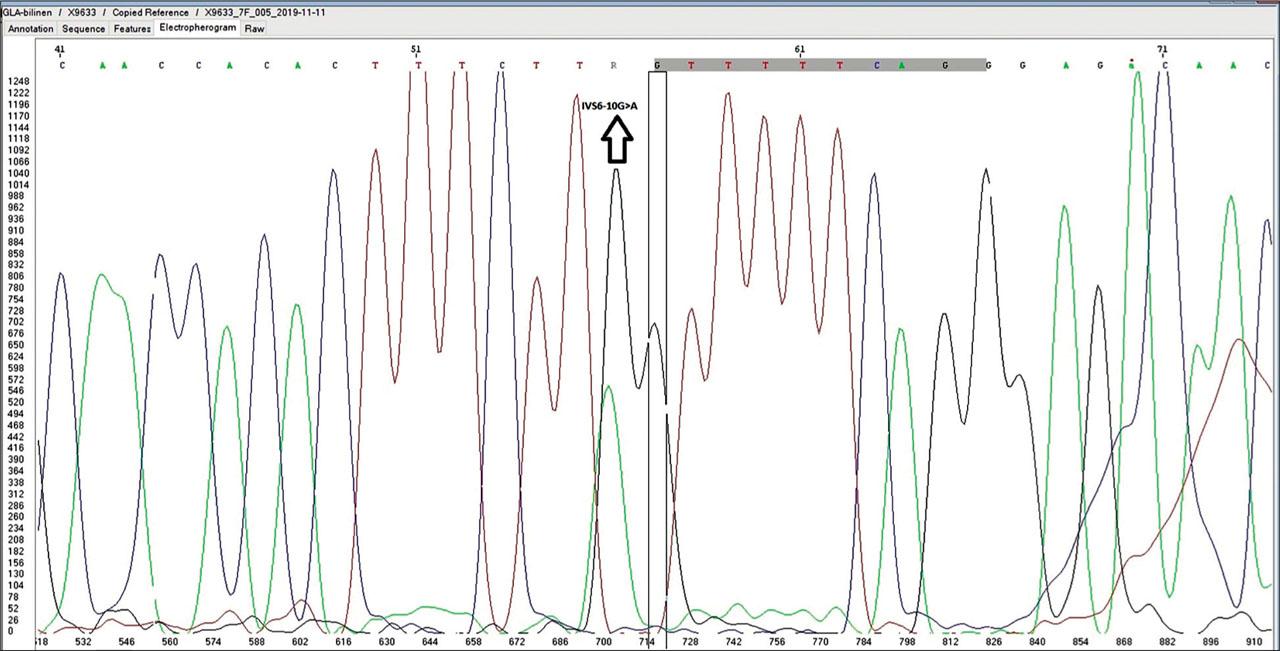Image resolution: width=1280 pixels, height=651 pixels.
Task: Select the IVS6-10G>A annotation label
Action: 609,106
